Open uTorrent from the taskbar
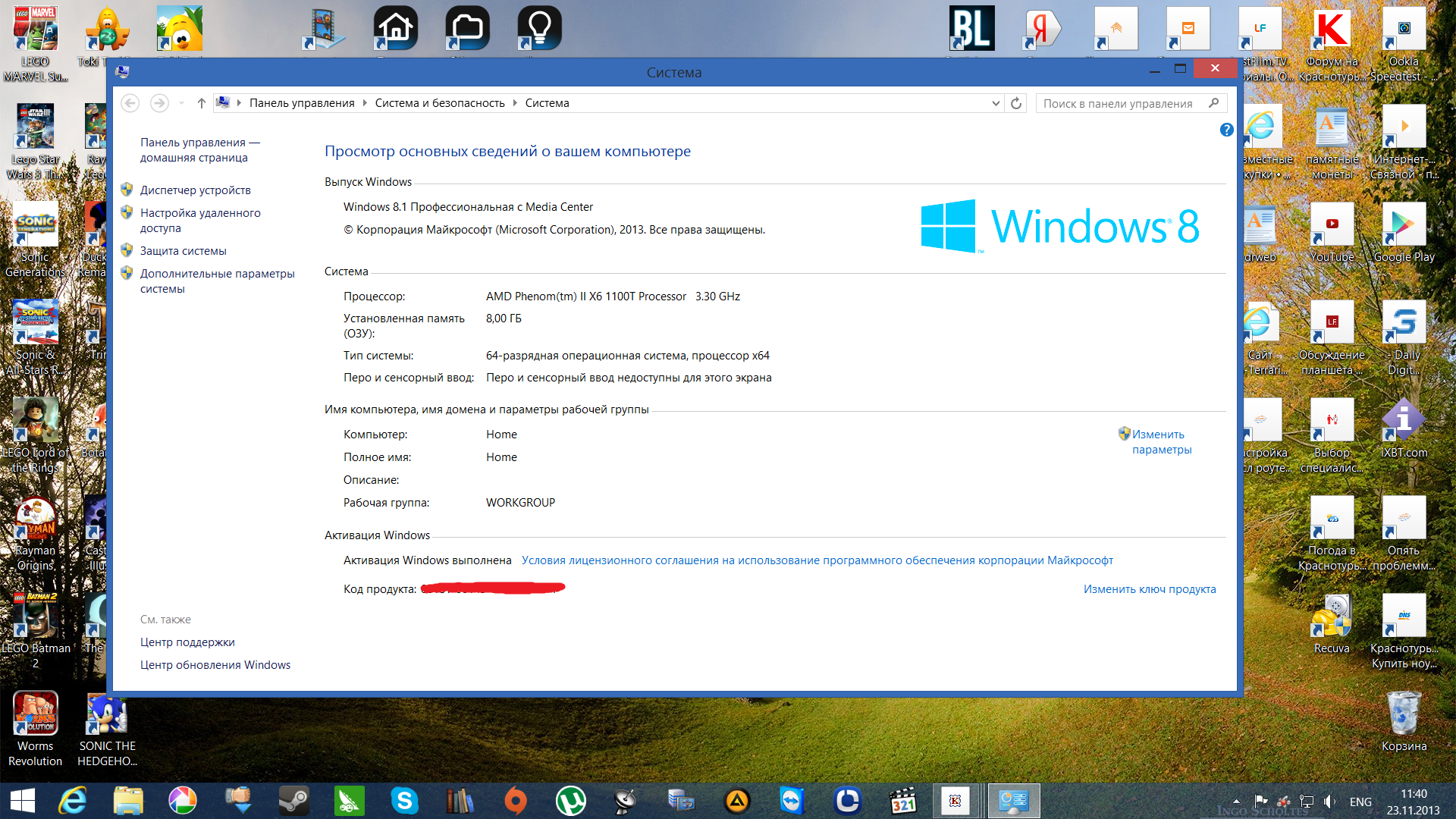This screenshot has width=1456, height=819. click(x=570, y=800)
